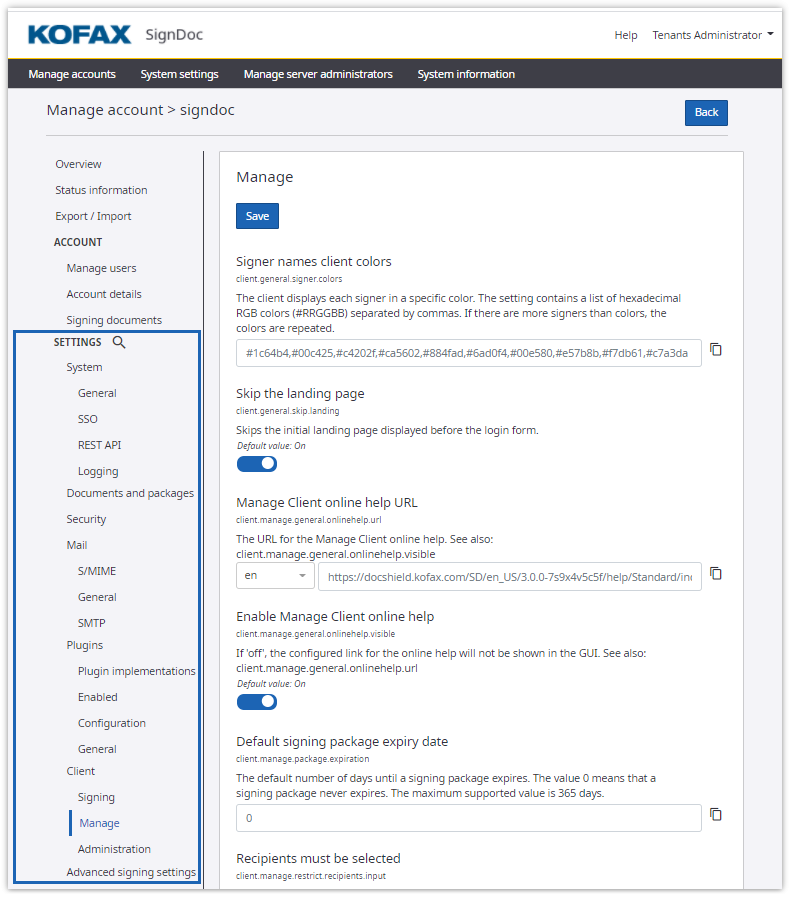Click the Back button
The width and height of the screenshot is (790, 897).
point(706,112)
